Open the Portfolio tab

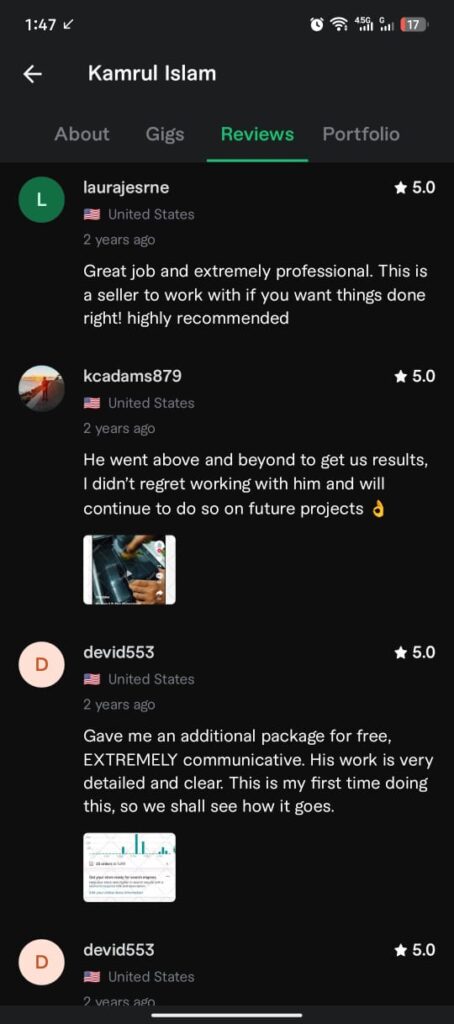[361, 135]
